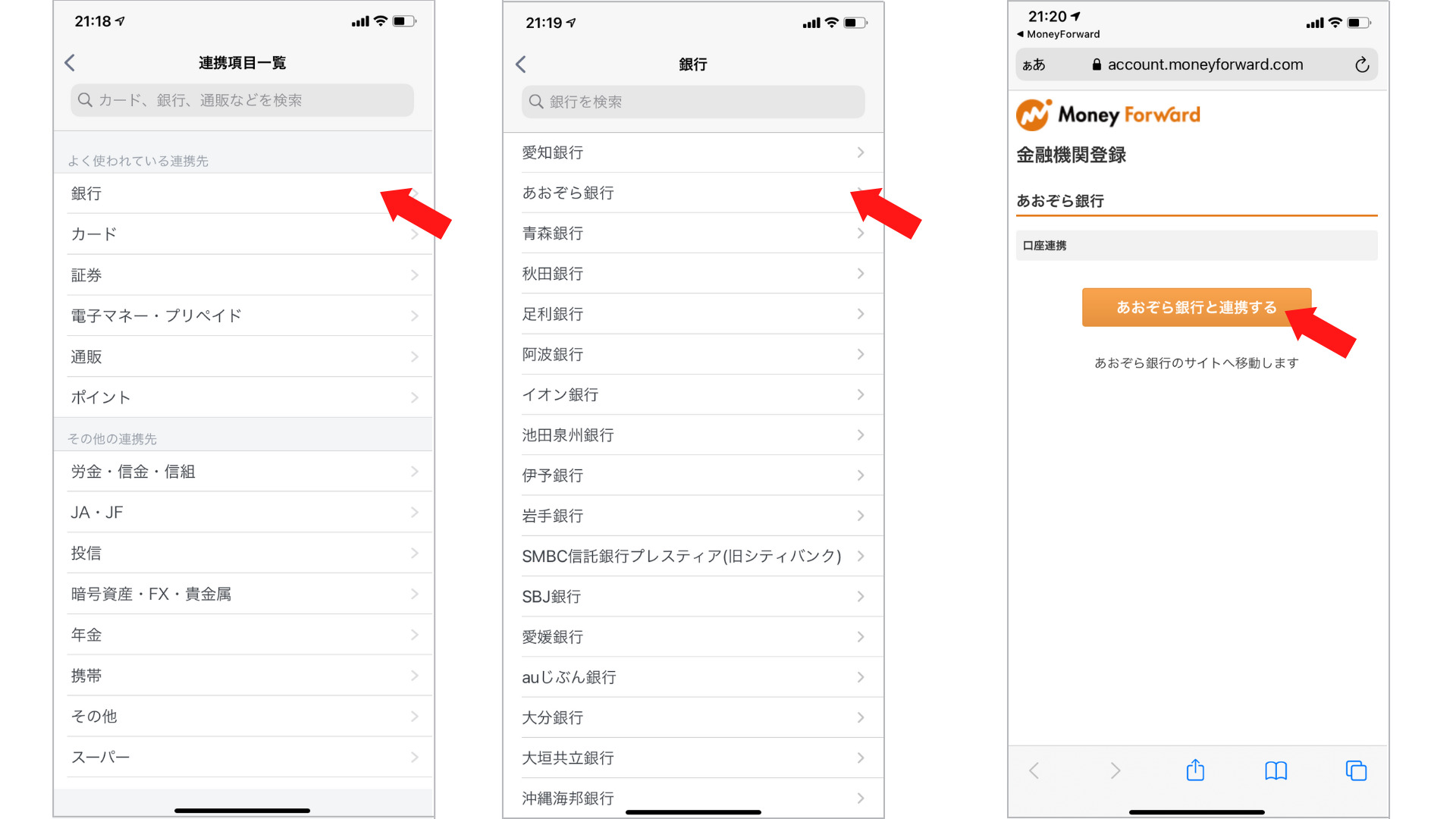Expand 年金 row chevron

point(415,635)
